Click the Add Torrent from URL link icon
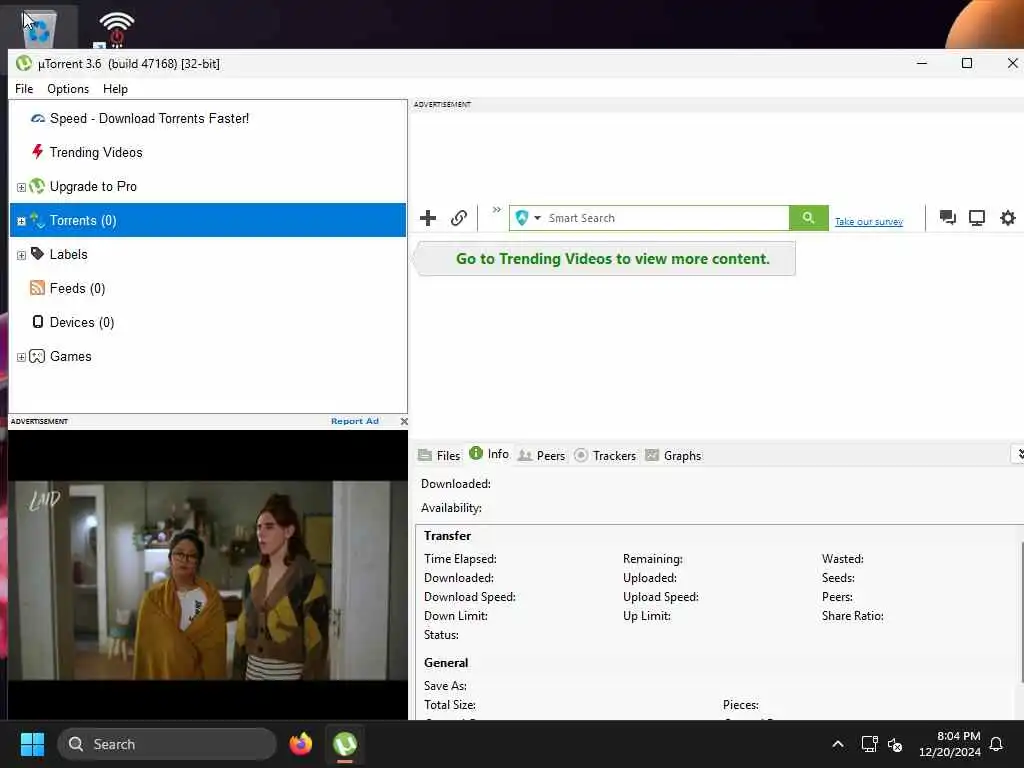The width and height of the screenshot is (1024, 768). tap(459, 218)
